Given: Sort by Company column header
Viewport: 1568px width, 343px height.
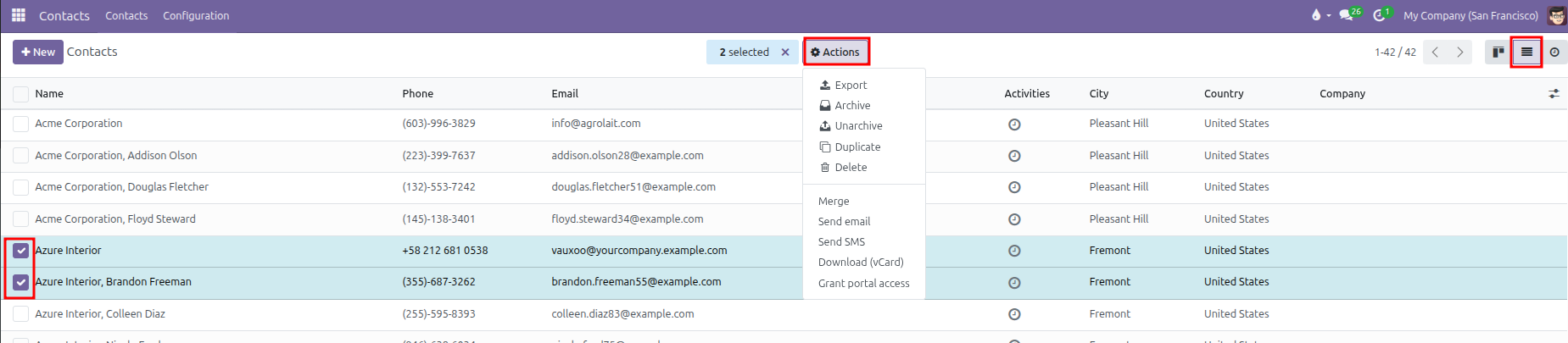Looking at the screenshot, I should [1342, 94].
